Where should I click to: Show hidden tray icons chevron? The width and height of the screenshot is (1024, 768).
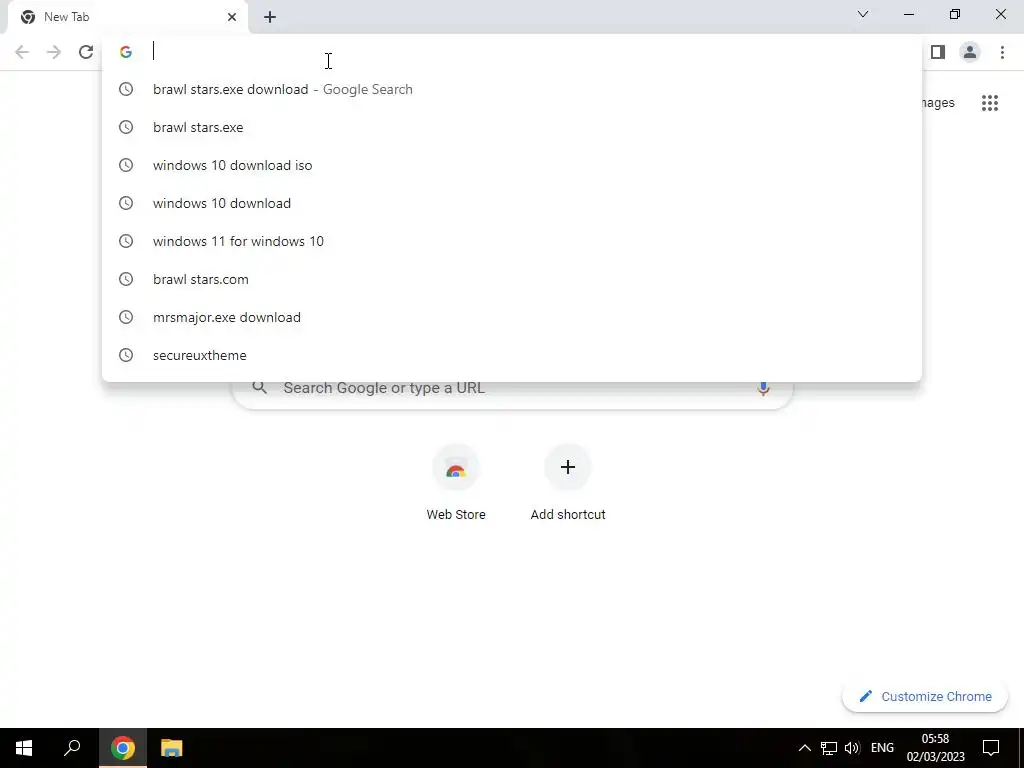pyautogui.click(x=805, y=748)
